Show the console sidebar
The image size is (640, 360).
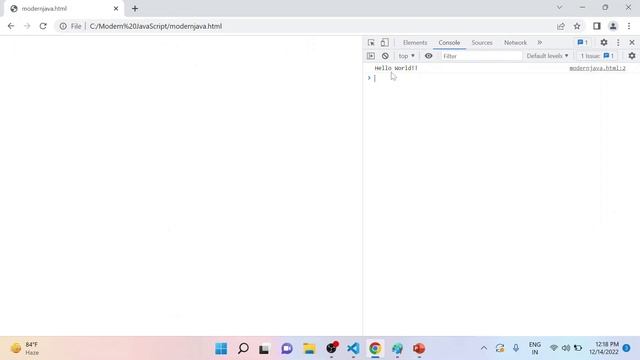pos(371,56)
